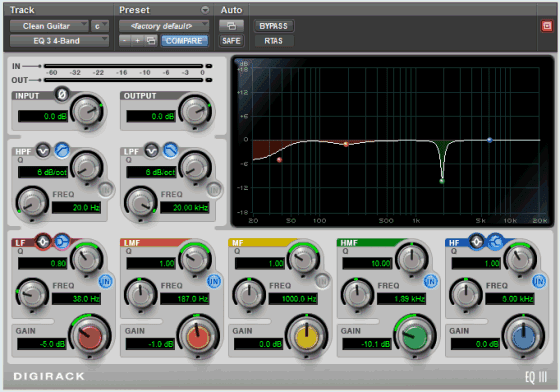
Task: Toggle the input phase invert button
Action: pyautogui.click(x=61, y=94)
